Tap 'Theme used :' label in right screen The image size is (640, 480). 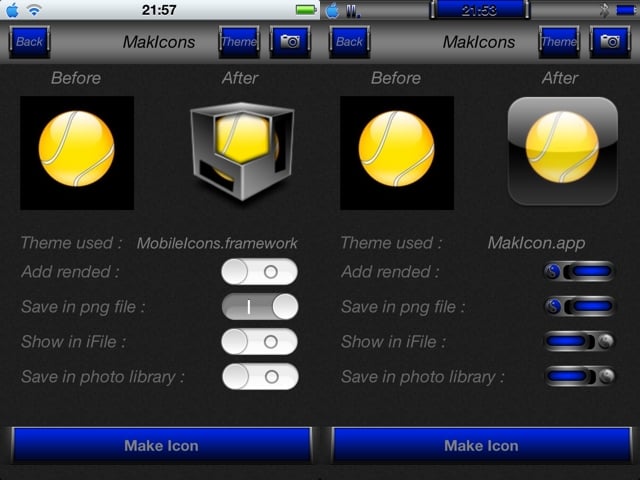point(391,243)
